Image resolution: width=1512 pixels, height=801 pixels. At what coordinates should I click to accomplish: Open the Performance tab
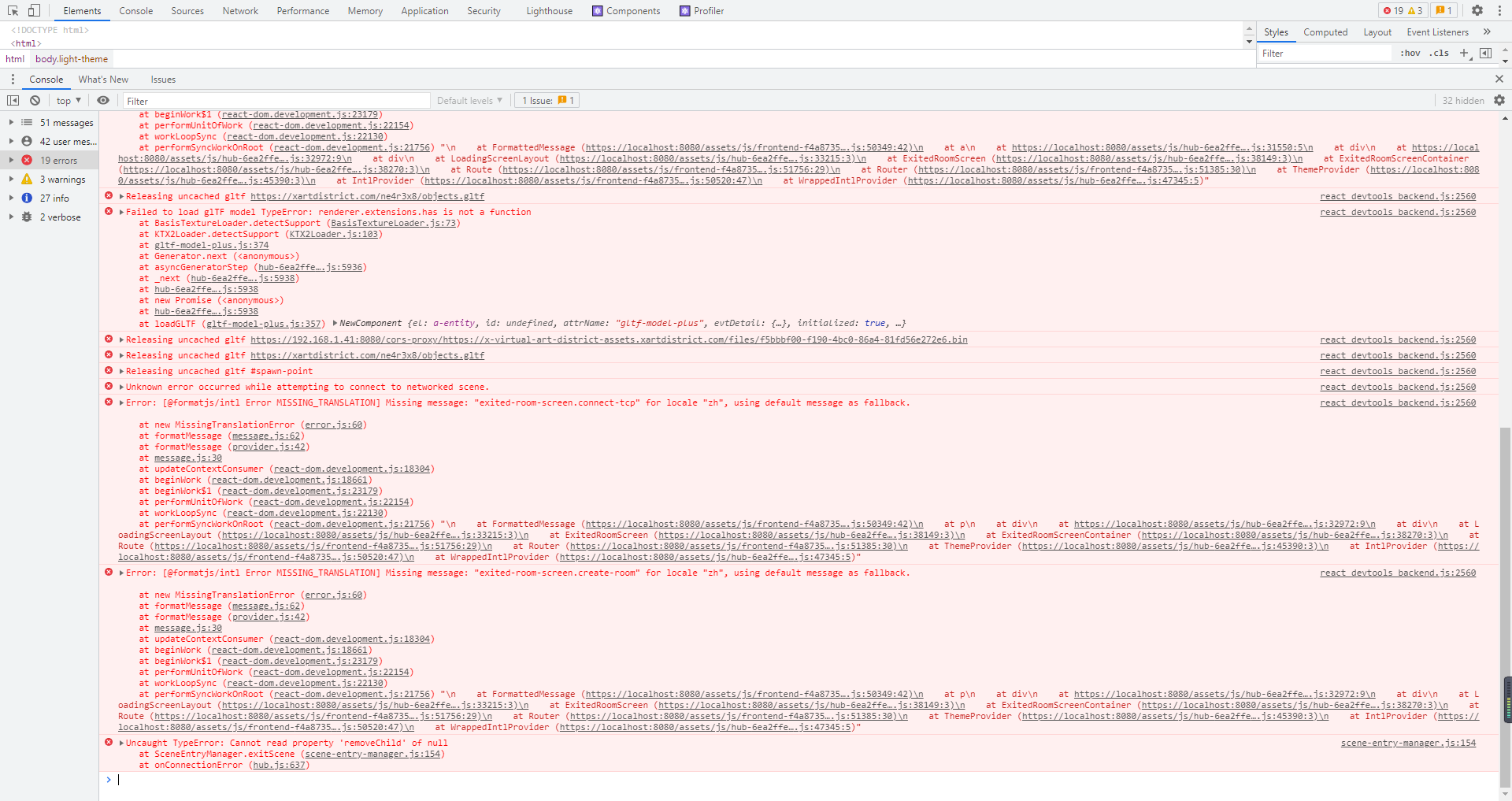coord(303,10)
